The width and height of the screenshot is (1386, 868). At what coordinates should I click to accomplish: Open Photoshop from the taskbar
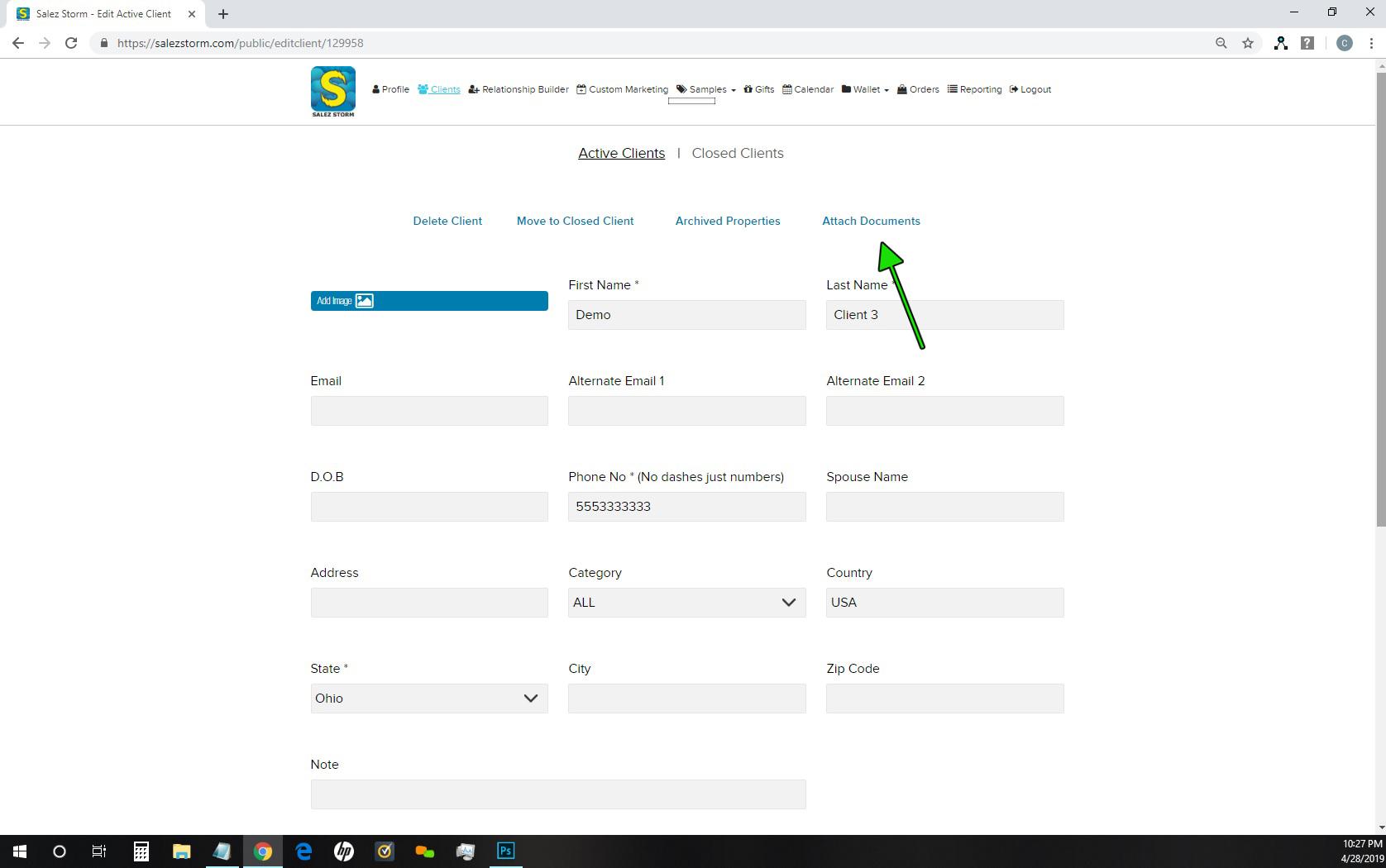pyautogui.click(x=505, y=851)
